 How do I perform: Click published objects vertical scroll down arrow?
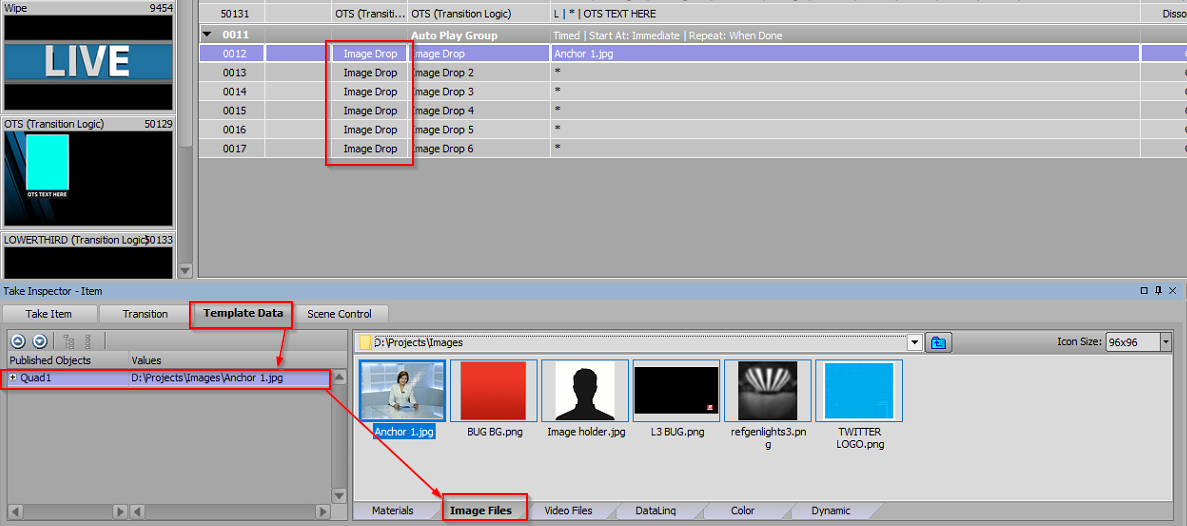coord(340,495)
